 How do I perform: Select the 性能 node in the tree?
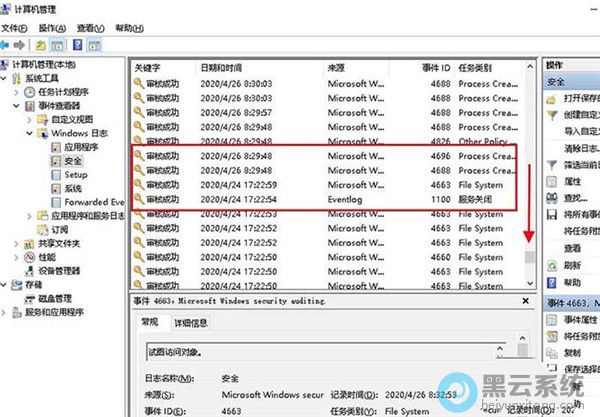(47, 256)
